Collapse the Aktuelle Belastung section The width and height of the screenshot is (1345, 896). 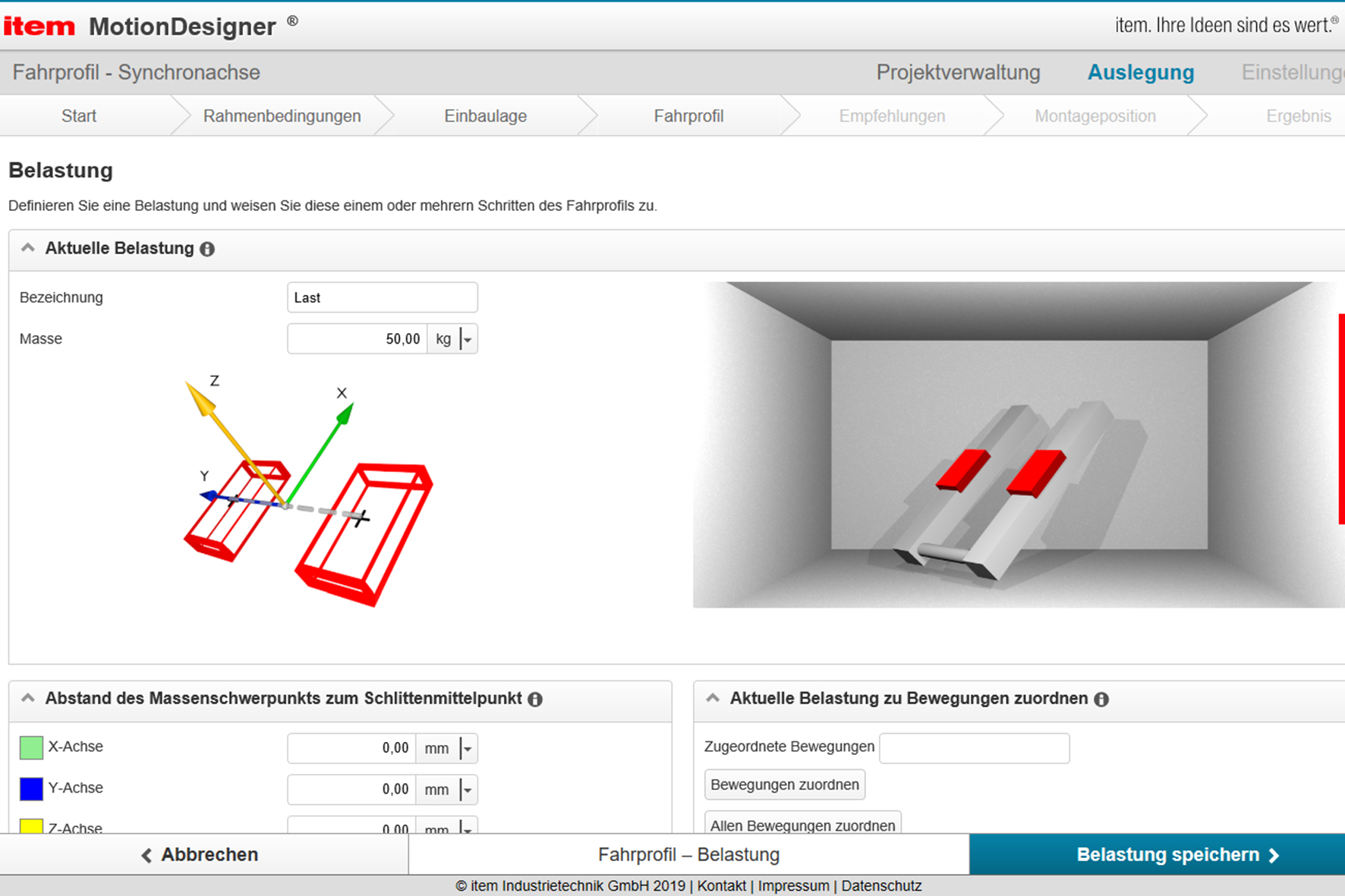pyautogui.click(x=28, y=248)
